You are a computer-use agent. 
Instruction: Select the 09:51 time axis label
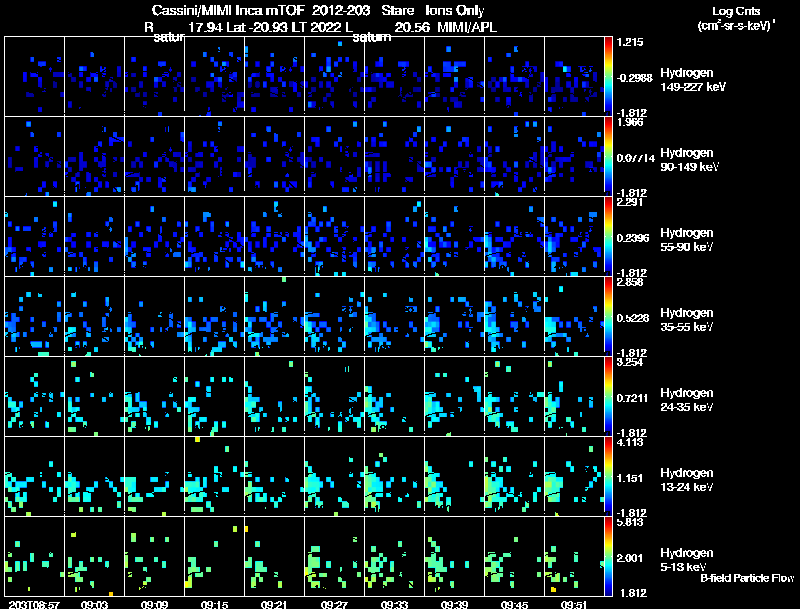pos(574,604)
